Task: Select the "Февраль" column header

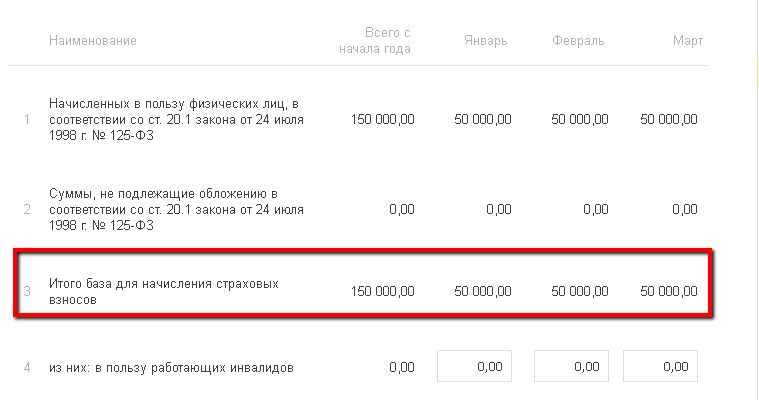Action: 578,40
